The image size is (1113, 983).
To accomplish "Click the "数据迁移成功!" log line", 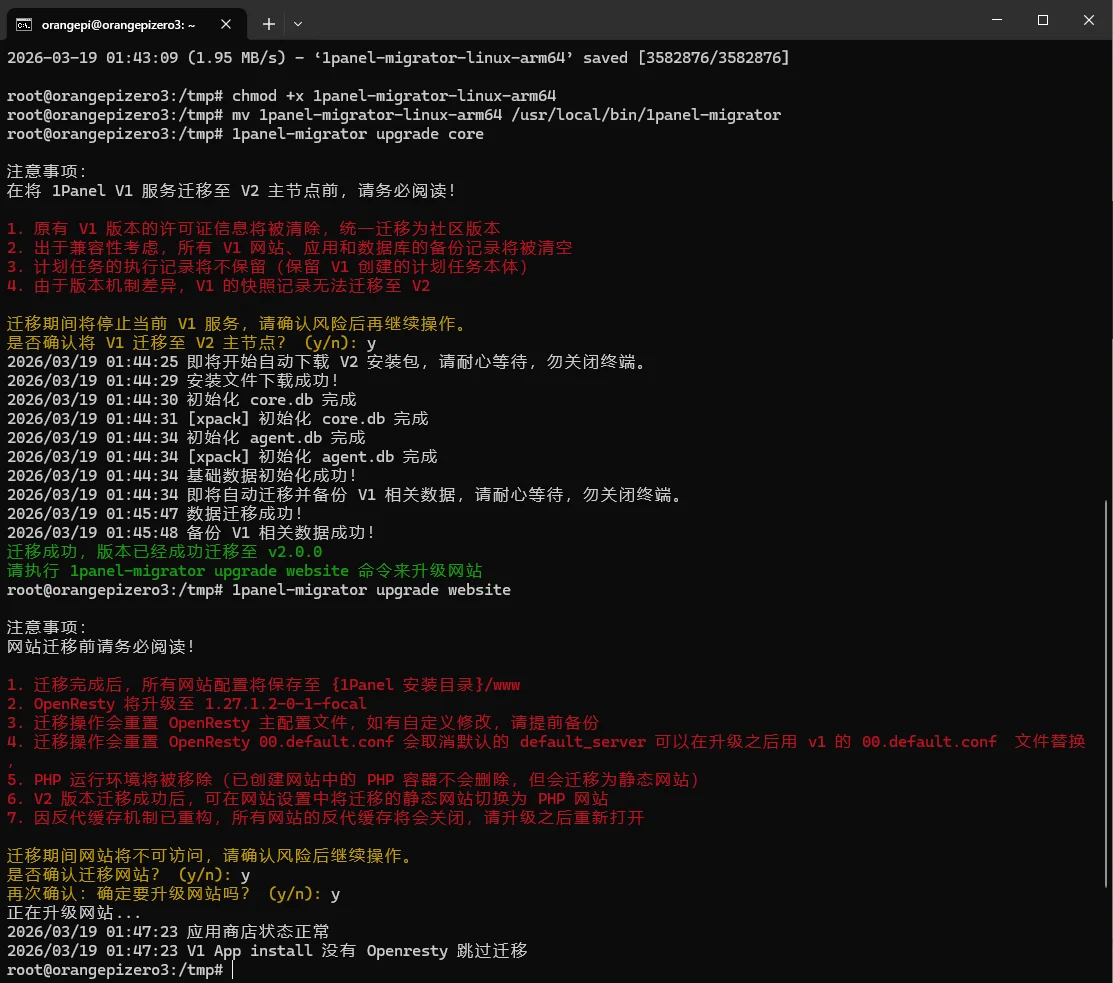I will tap(155, 514).
